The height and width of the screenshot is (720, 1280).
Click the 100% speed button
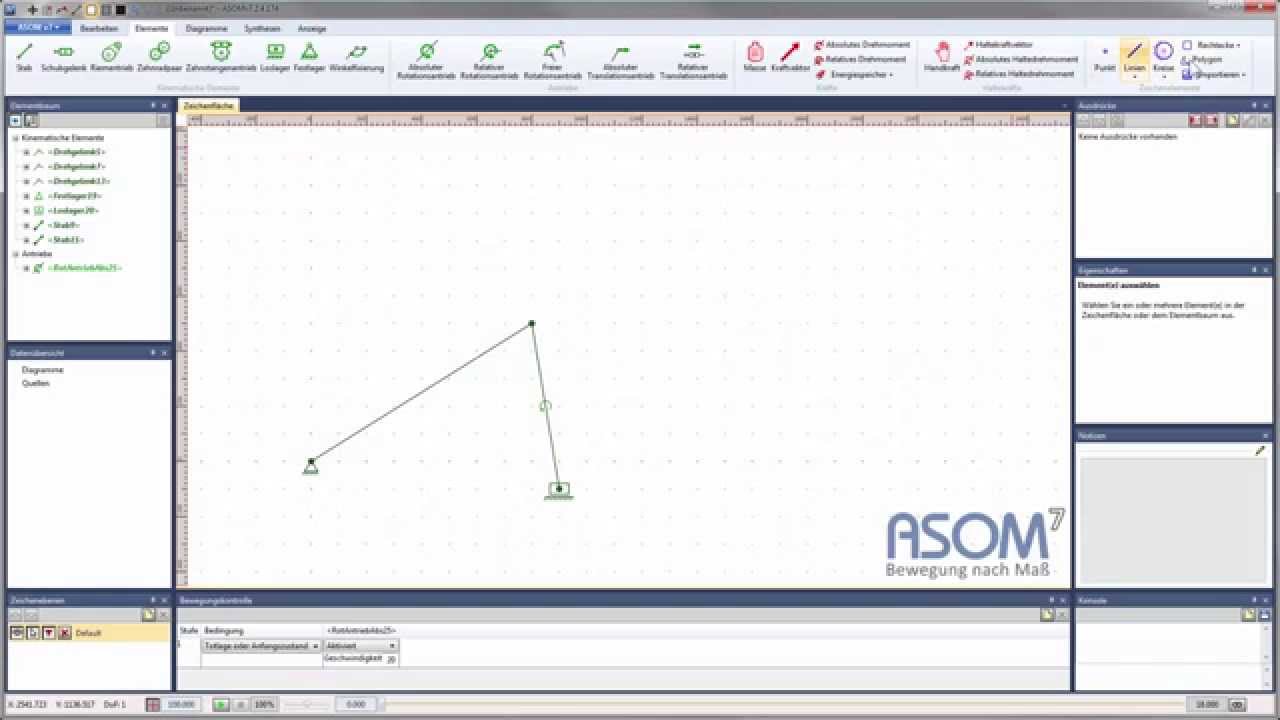264,705
